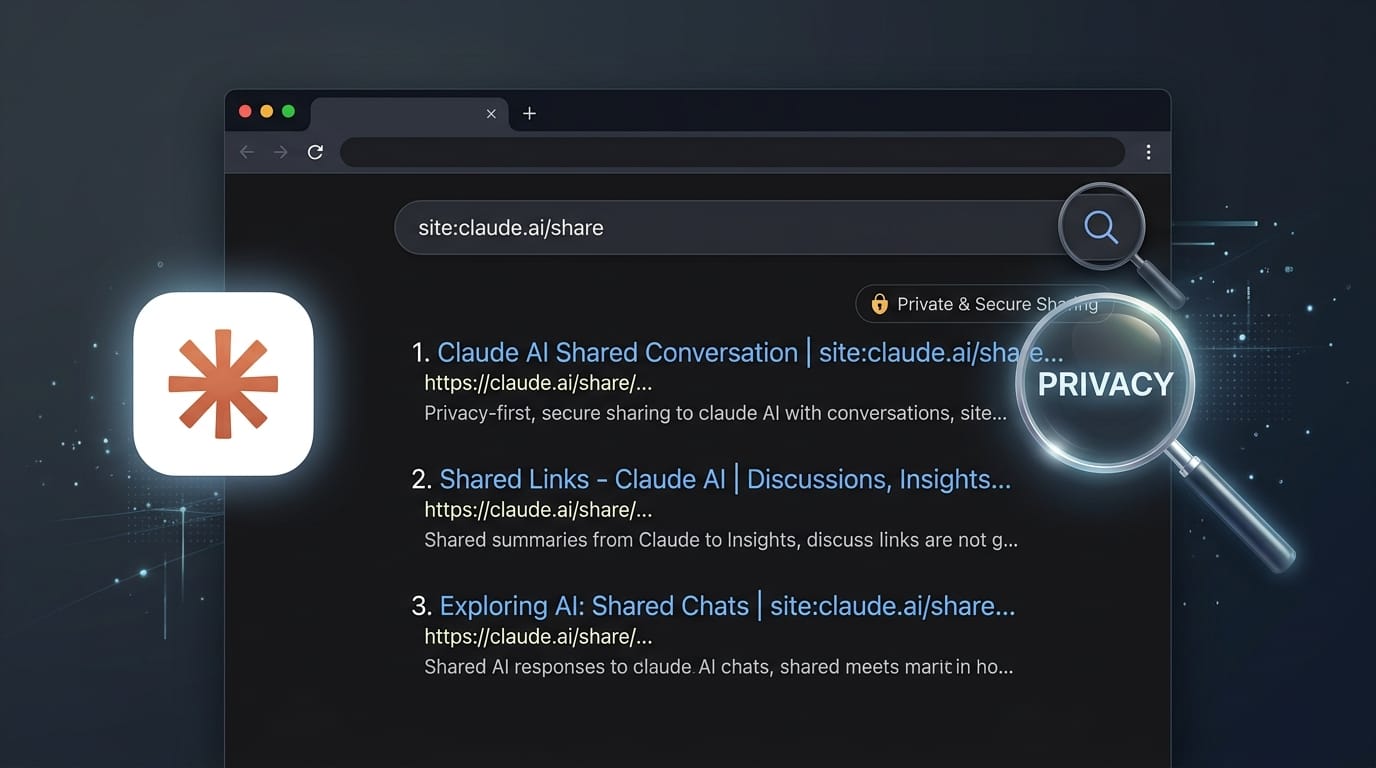Screen dimensions: 1376x768
Task: Click the browser reload icon
Action: (x=315, y=152)
